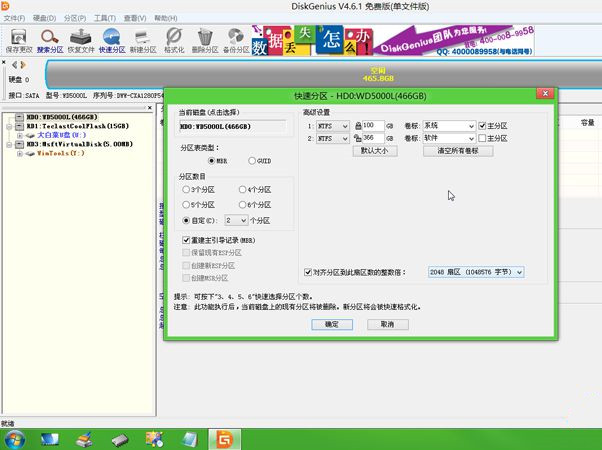
Task: Open the 硬盘(D) menu
Action: click(45, 18)
